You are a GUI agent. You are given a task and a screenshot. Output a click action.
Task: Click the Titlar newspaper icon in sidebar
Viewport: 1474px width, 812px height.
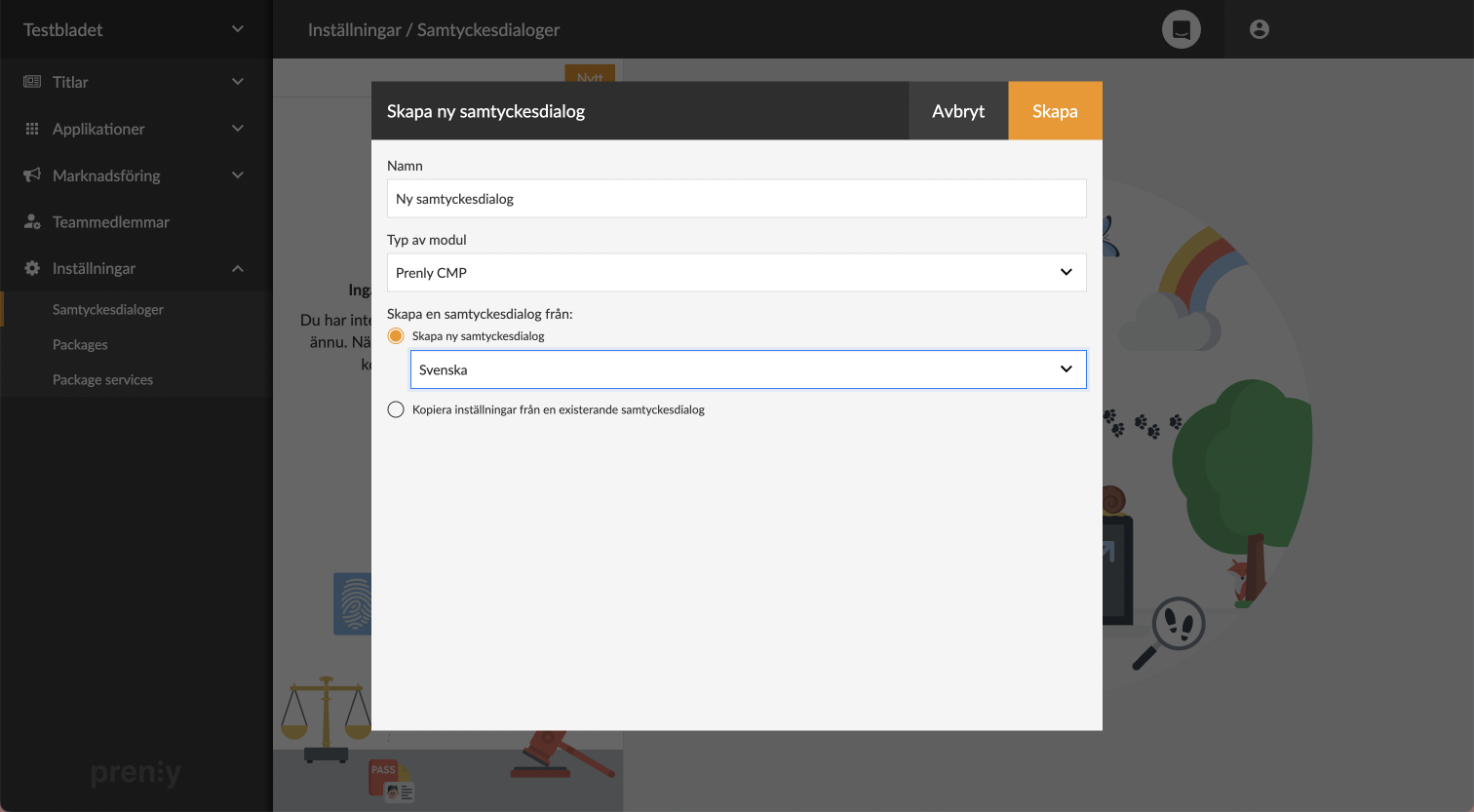tap(32, 82)
